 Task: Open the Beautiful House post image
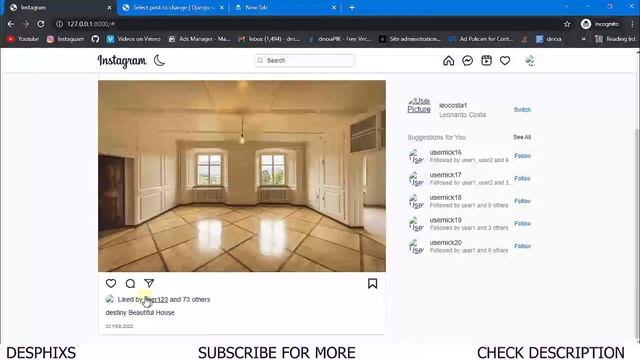click(242, 176)
